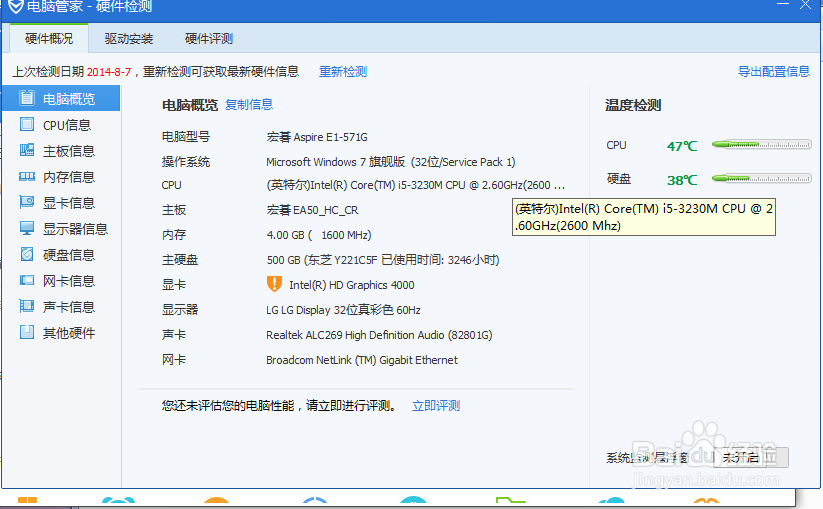This screenshot has height=509, width=823.
Task: Click the 立即评测 link
Action: coord(436,406)
